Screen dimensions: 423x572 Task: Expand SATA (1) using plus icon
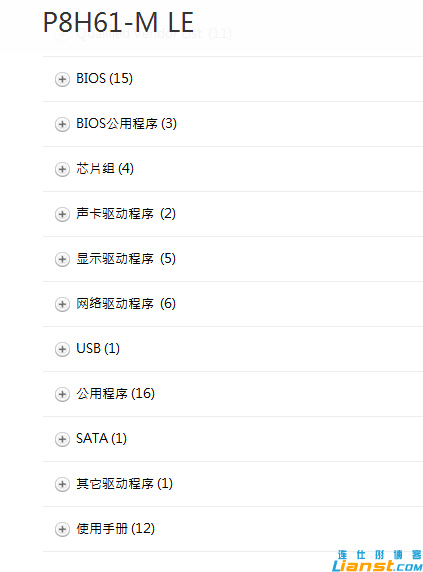[62, 439]
